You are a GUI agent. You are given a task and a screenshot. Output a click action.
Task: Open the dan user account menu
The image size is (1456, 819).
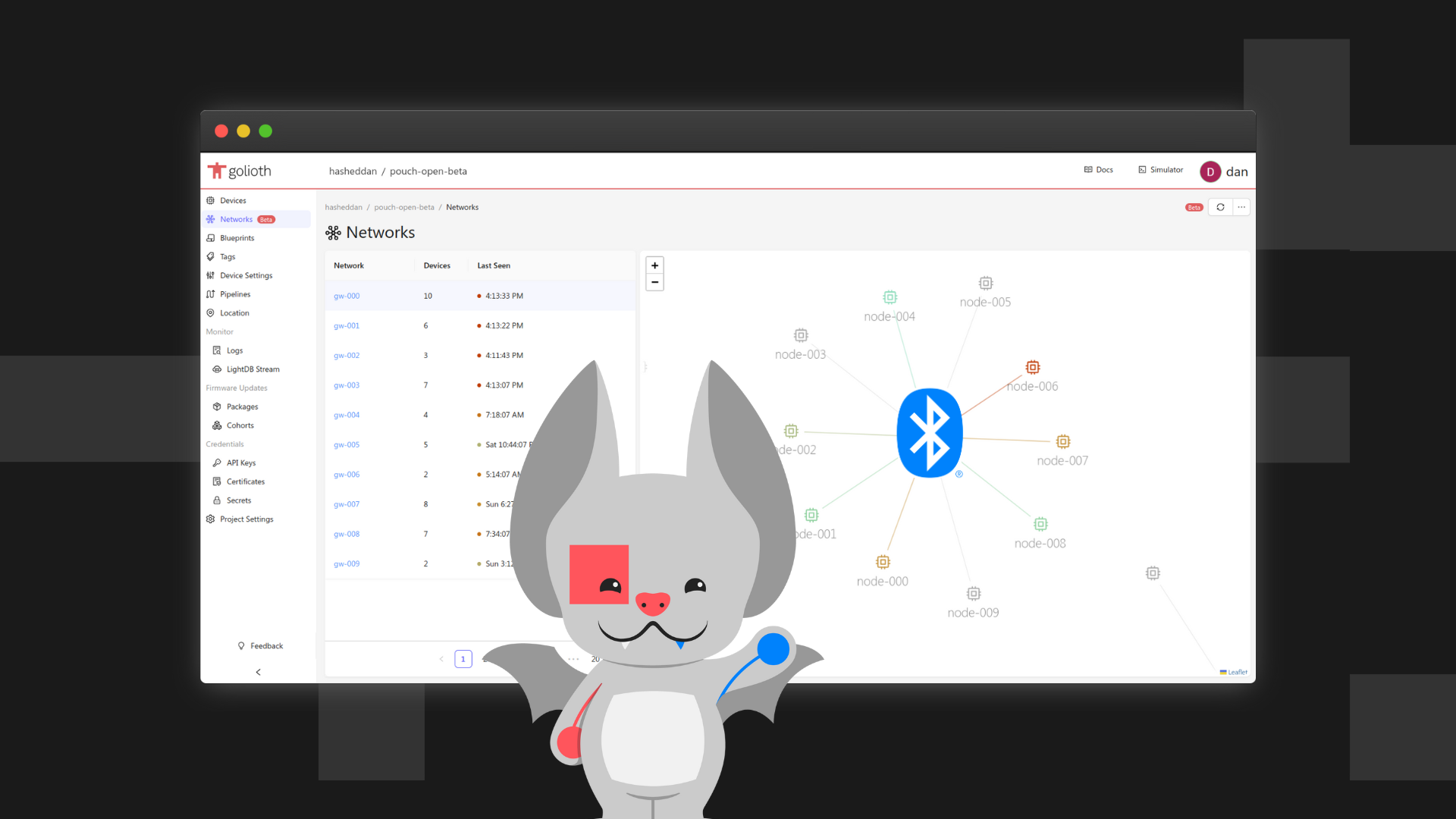click(x=1223, y=171)
